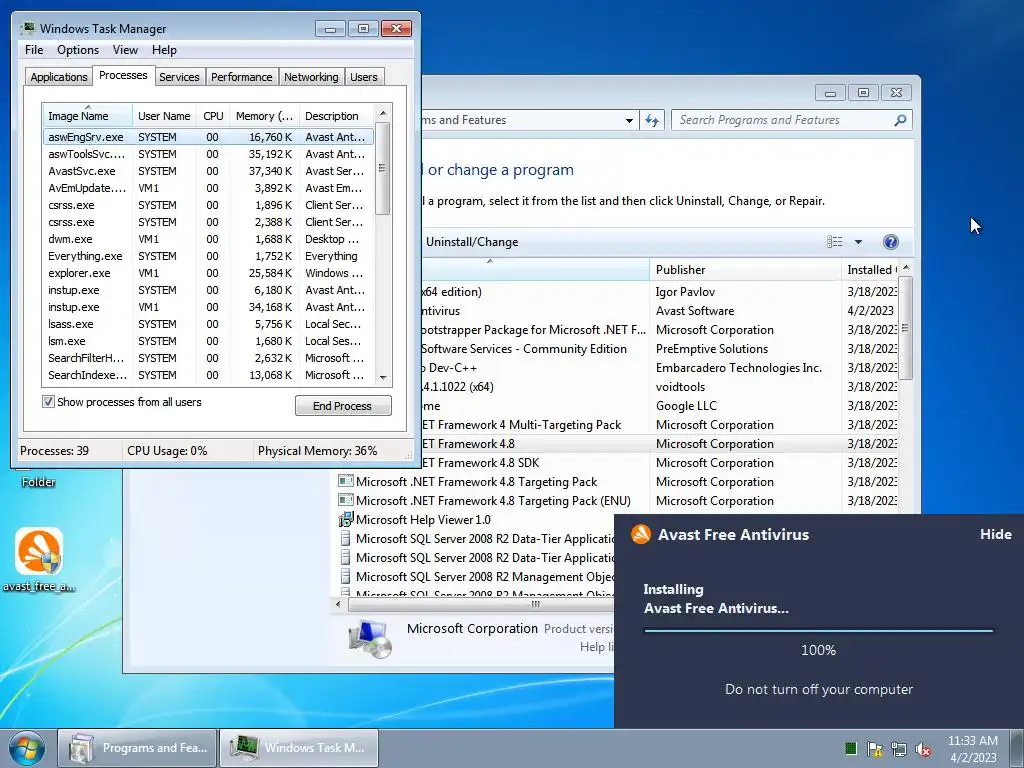1024x768 pixels.
Task: Select the lsm.exe process row
Action: click(208, 341)
